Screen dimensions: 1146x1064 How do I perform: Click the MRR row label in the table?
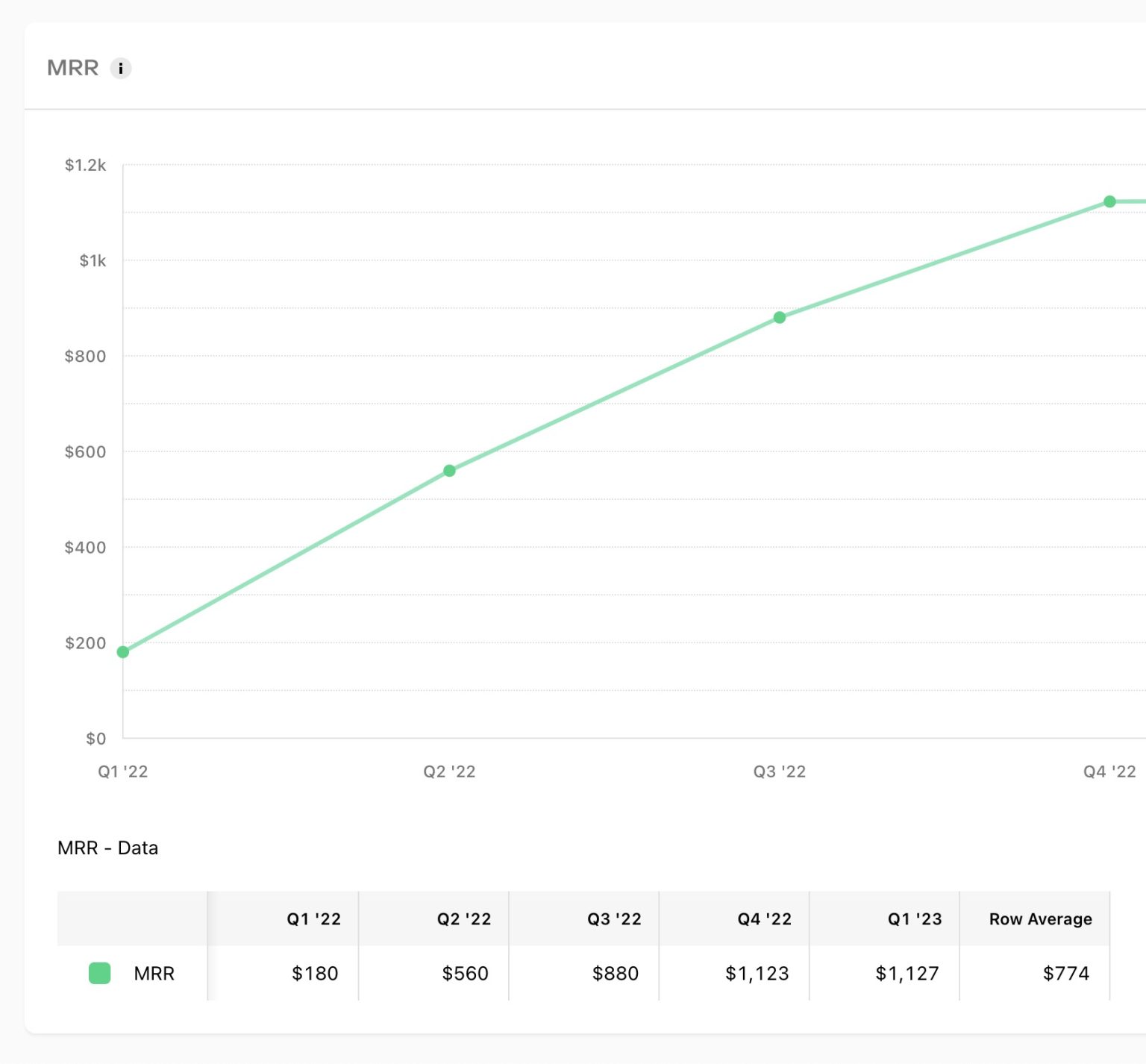pos(154,973)
